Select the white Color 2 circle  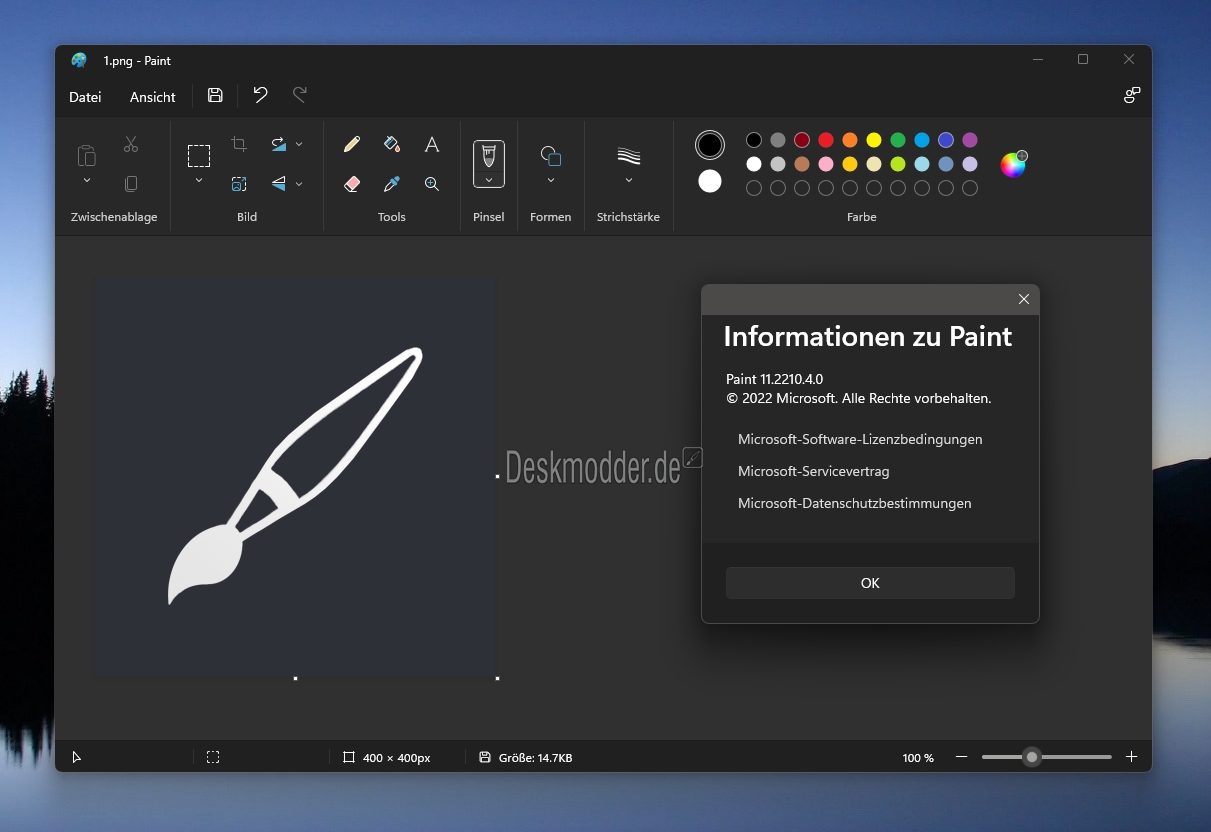(710, 181)
